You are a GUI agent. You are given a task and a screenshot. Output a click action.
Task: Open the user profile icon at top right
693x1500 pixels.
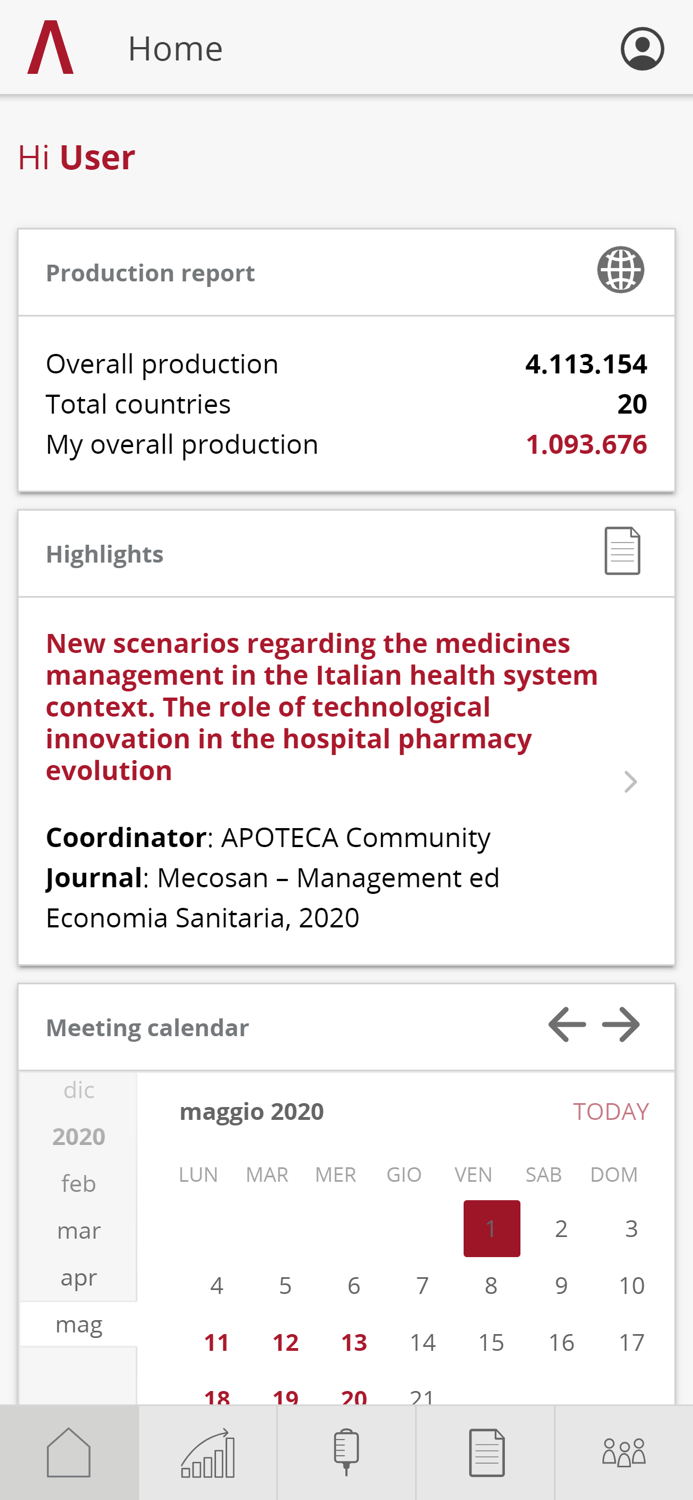(643, 46)
